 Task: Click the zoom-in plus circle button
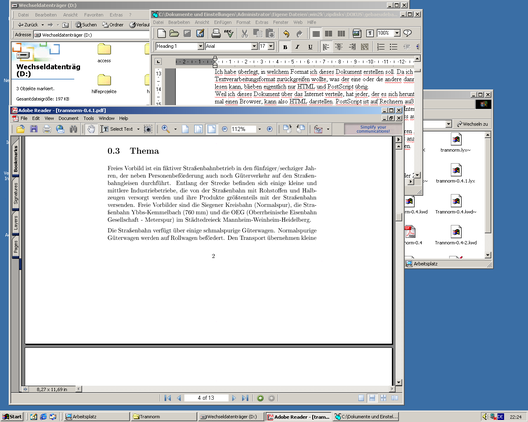point(269,129)
